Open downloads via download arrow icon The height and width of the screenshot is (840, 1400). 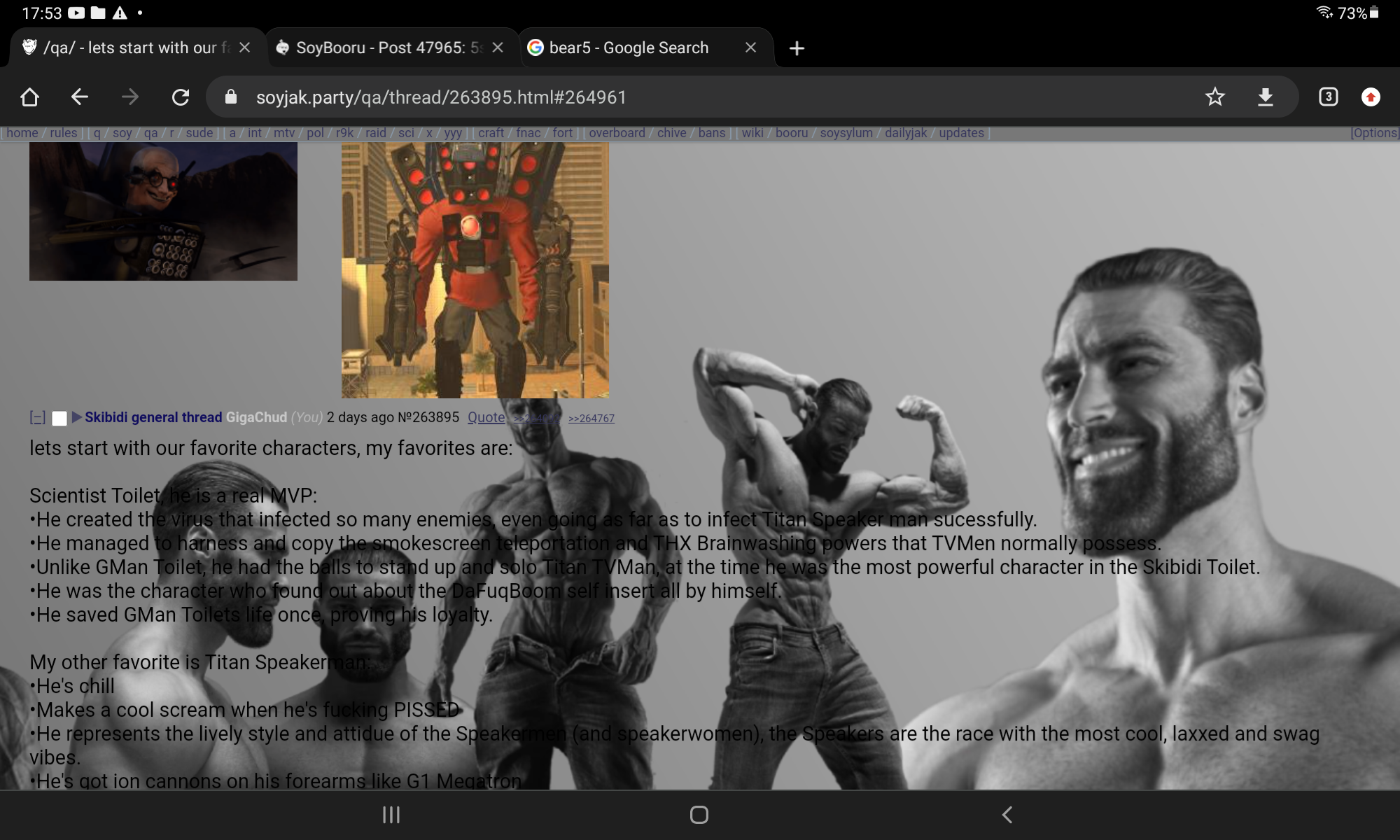pos(1265,97)
